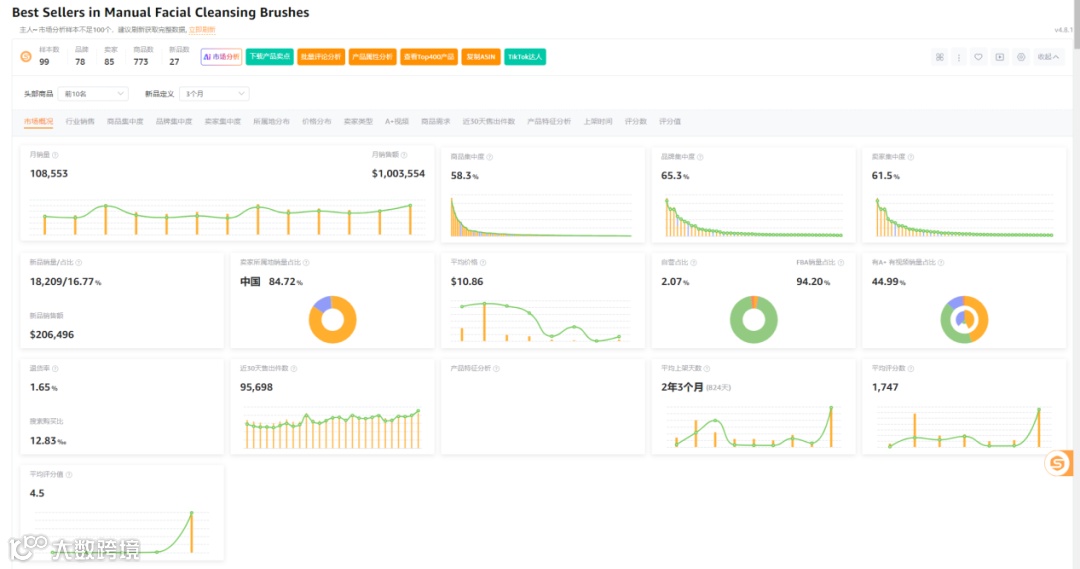Click help icon next to 卖家集中度 card title
This screenshot has height=569, width=1080.
(x=911, y=157)
